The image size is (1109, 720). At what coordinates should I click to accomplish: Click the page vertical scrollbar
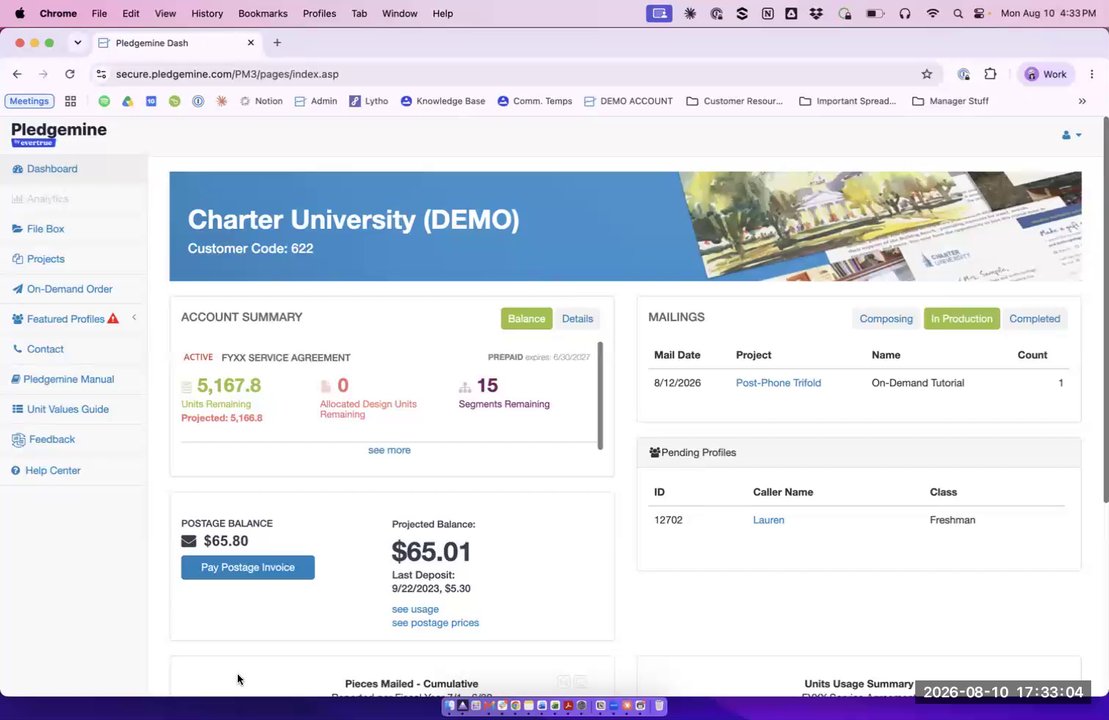[1105, 310]
